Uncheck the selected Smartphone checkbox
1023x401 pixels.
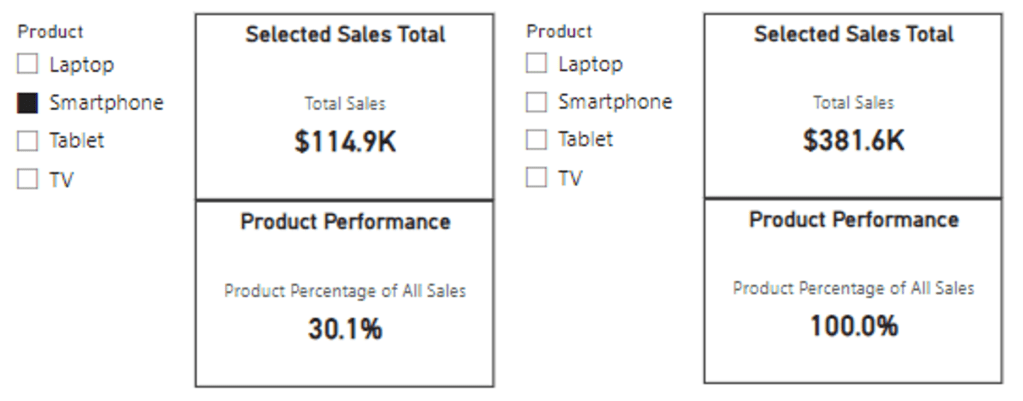pyautogui.click(x=28, y=103)
